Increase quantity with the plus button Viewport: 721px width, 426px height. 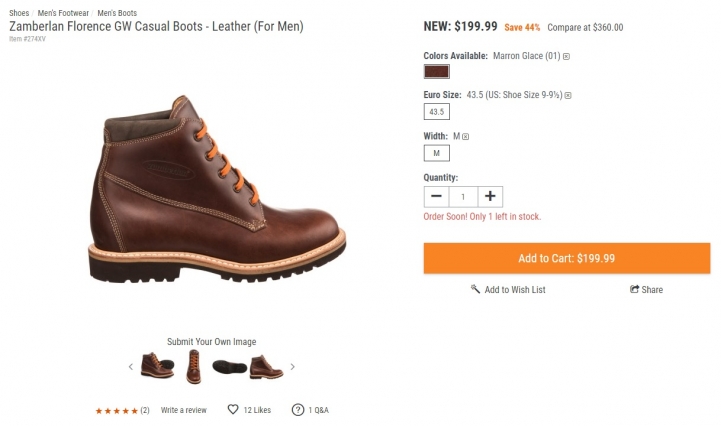pyautogui.click(x=490, y=197)
